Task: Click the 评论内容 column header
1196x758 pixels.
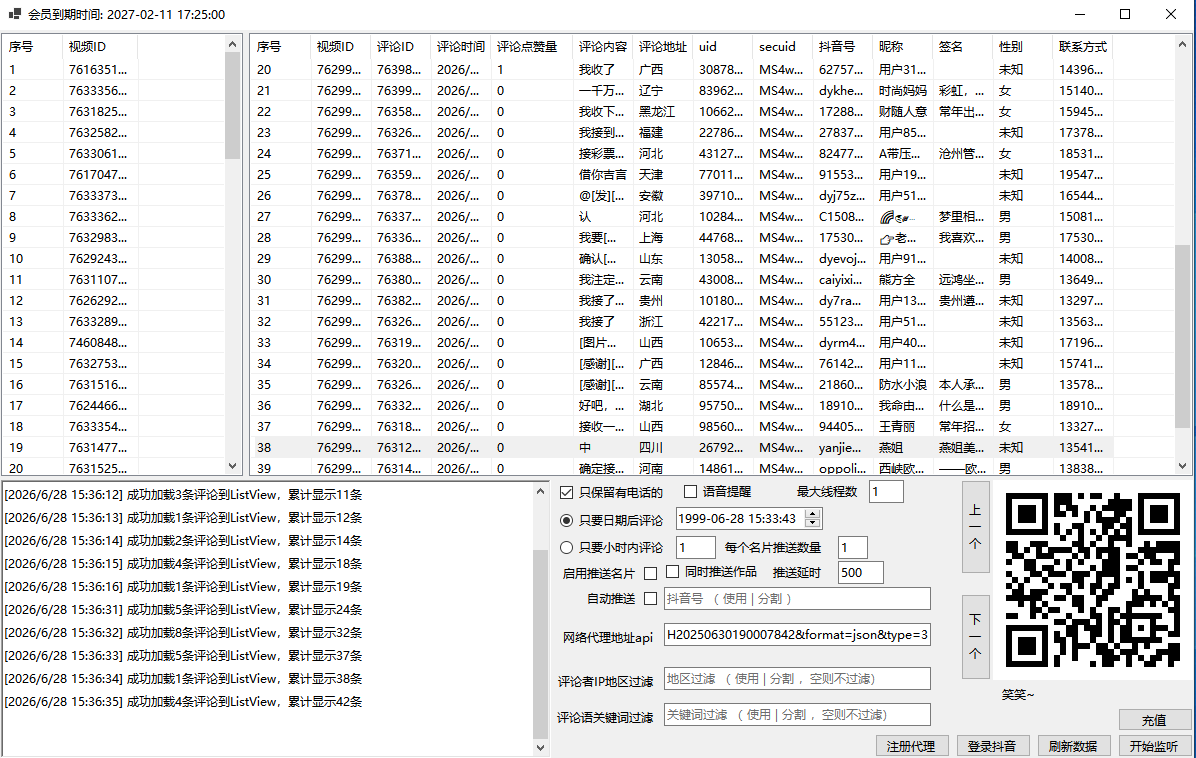Action: pos(603,47)
